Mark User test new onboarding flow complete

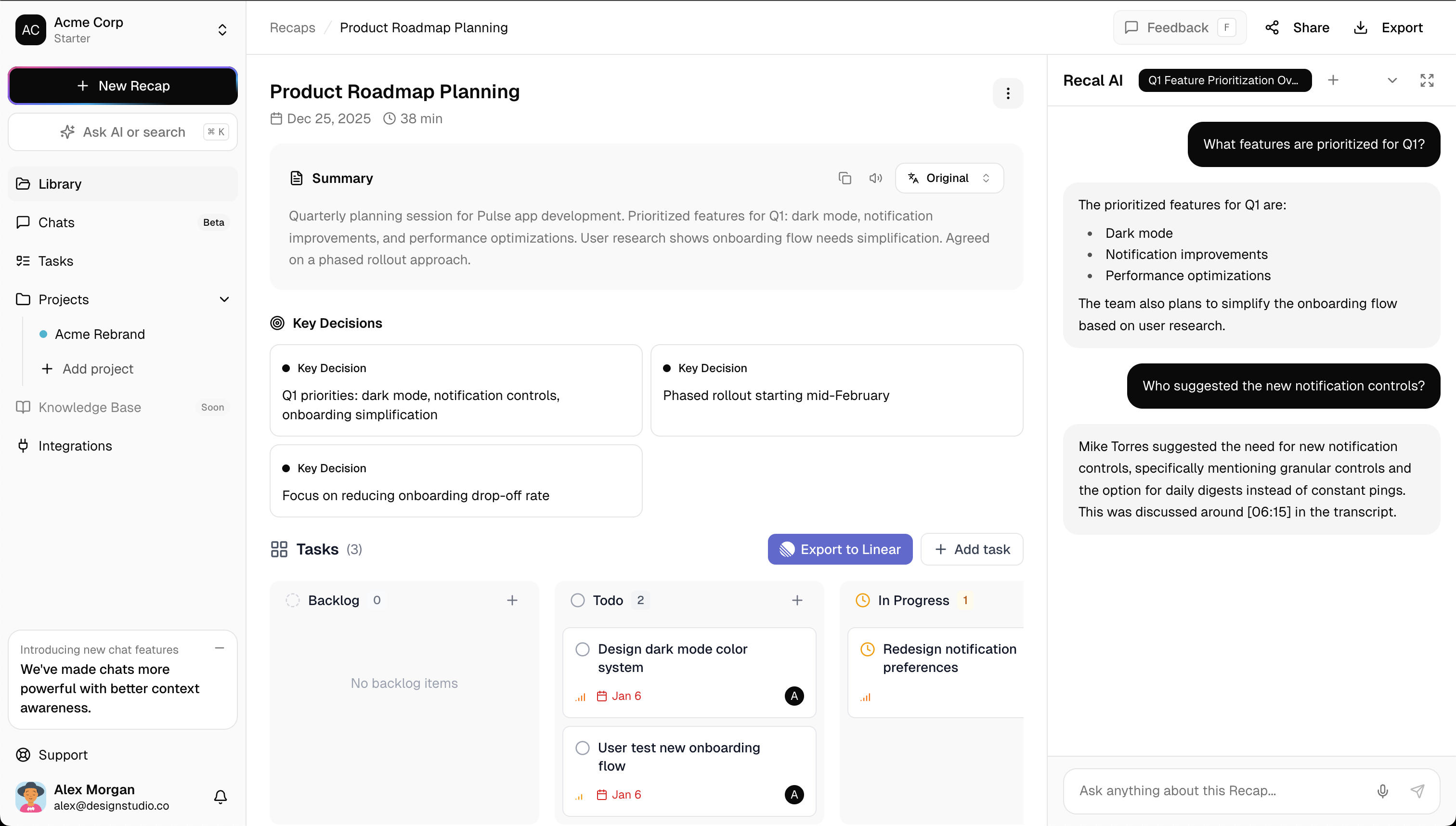[583, 748]
